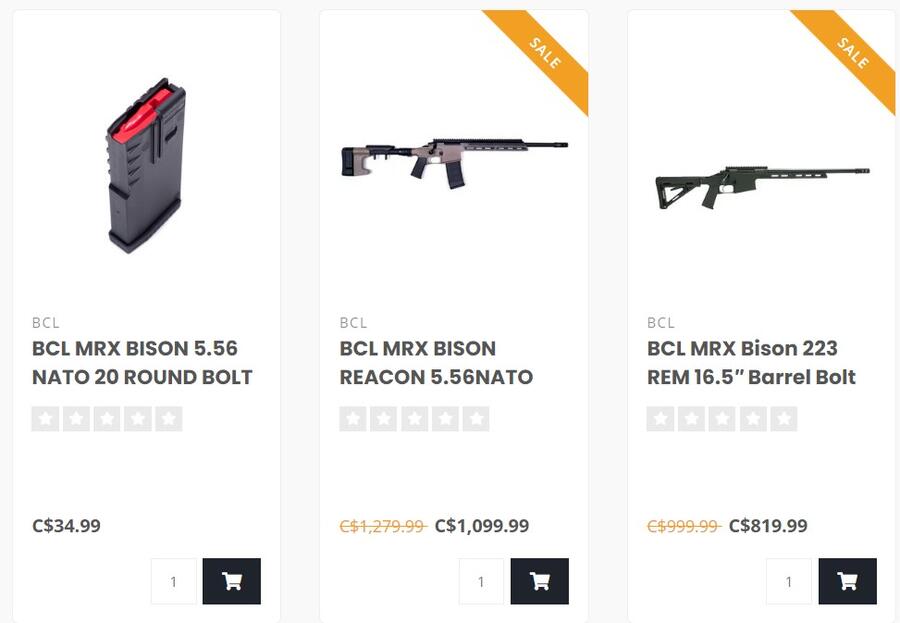900x623 pixels.
Task: Open BCL MRX BISON 5.56 NATO 20 ROUND link
Action: (x=142, y=363)
